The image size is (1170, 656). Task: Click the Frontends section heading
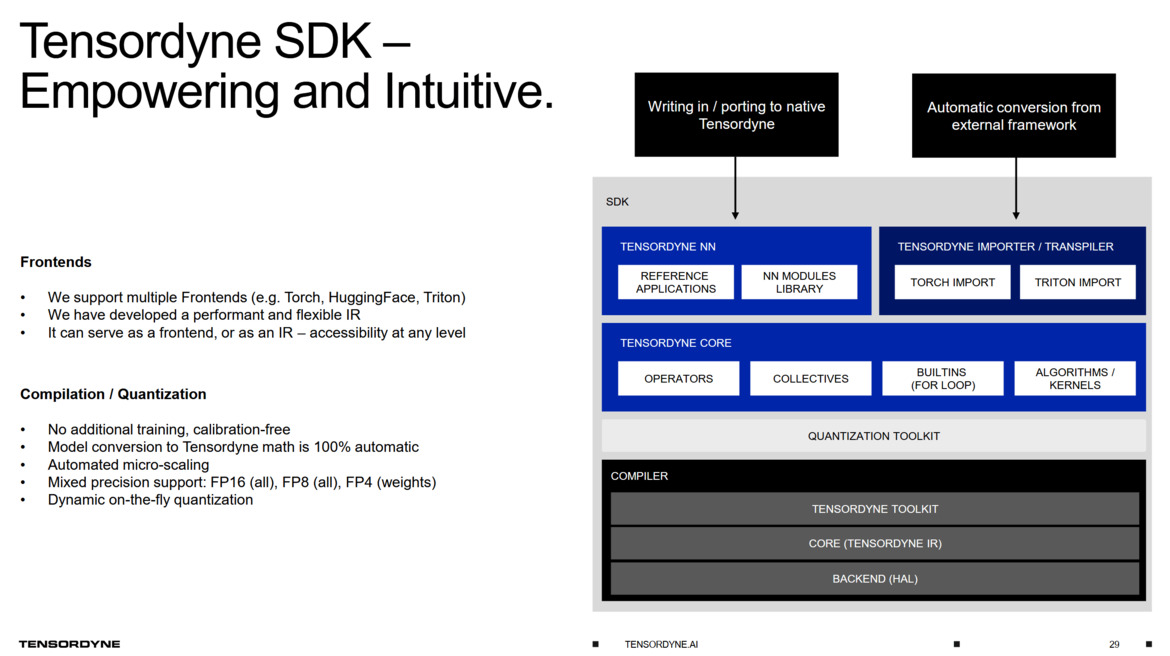coord(56,262)
